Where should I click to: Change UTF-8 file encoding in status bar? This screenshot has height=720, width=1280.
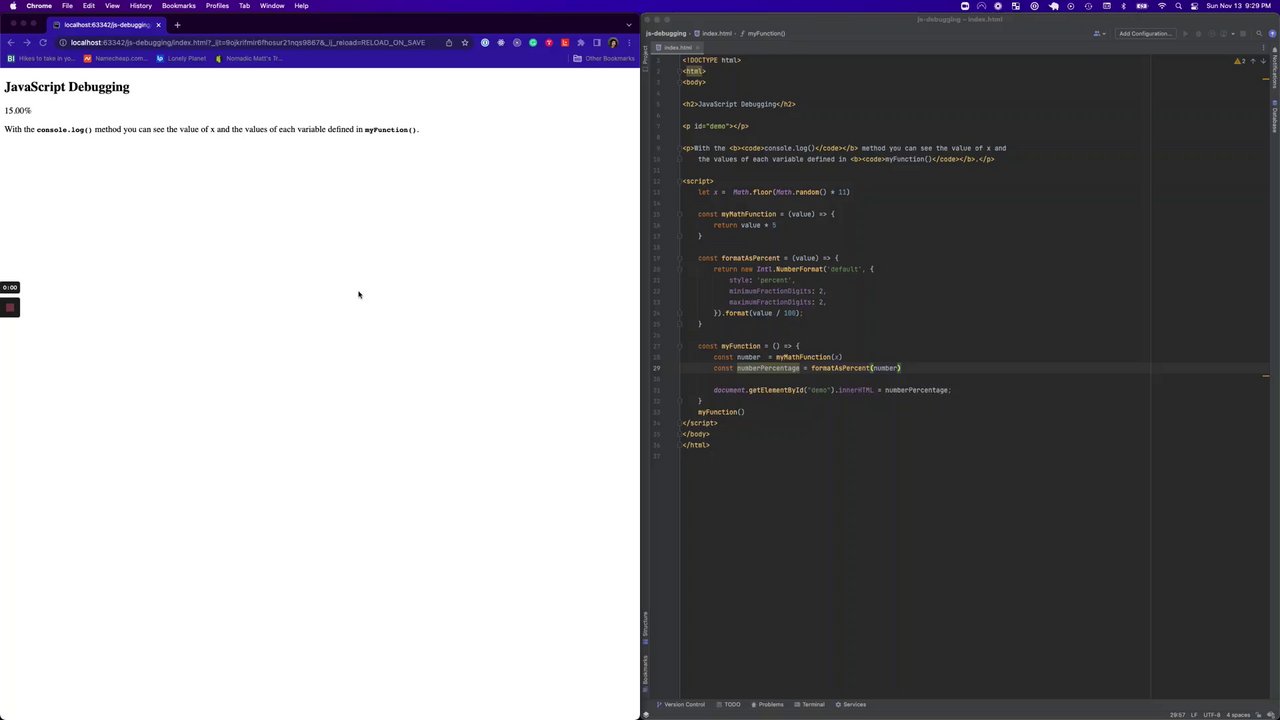(x=1212, y=715)
